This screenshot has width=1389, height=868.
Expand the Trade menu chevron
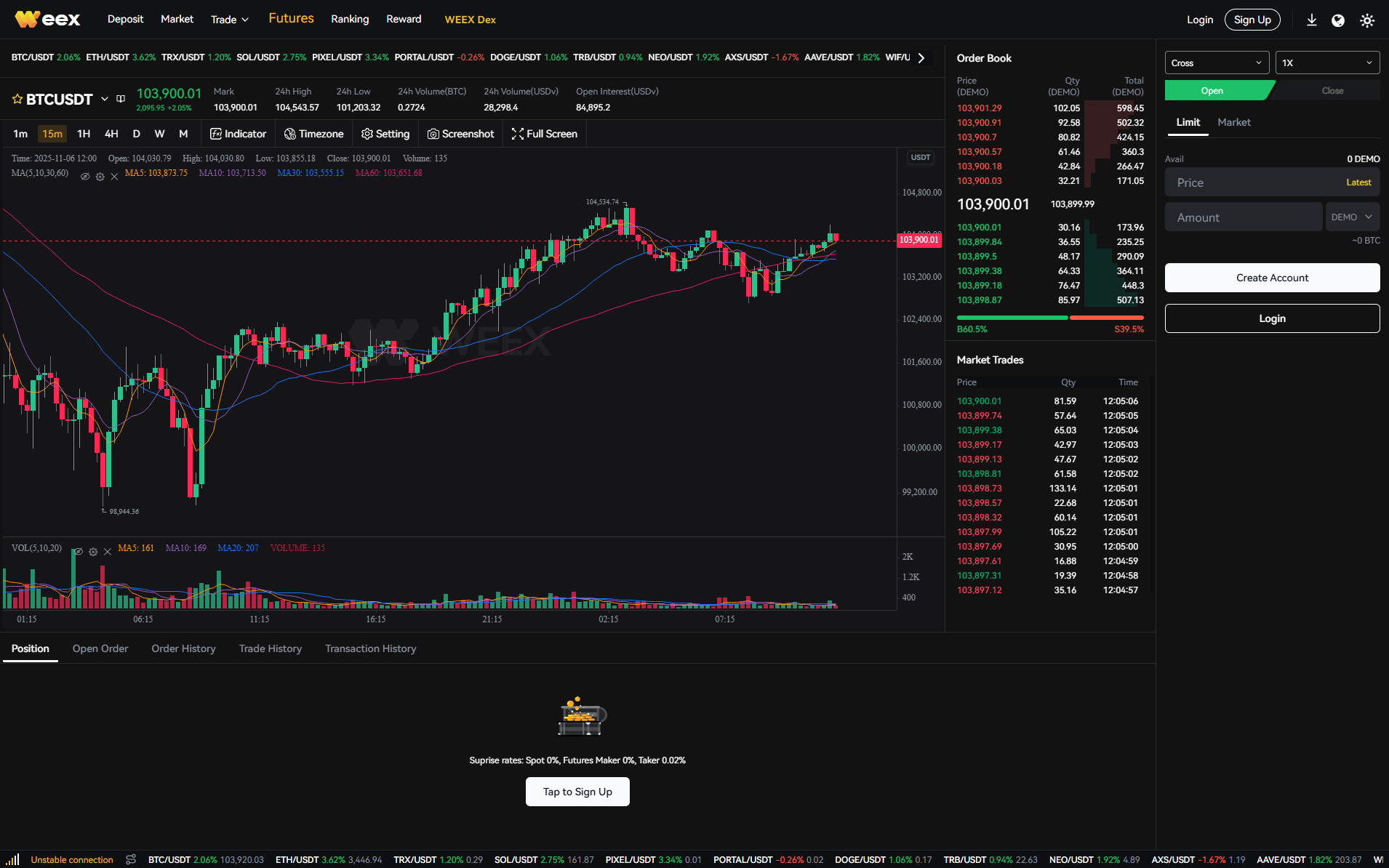click(246, 20)
